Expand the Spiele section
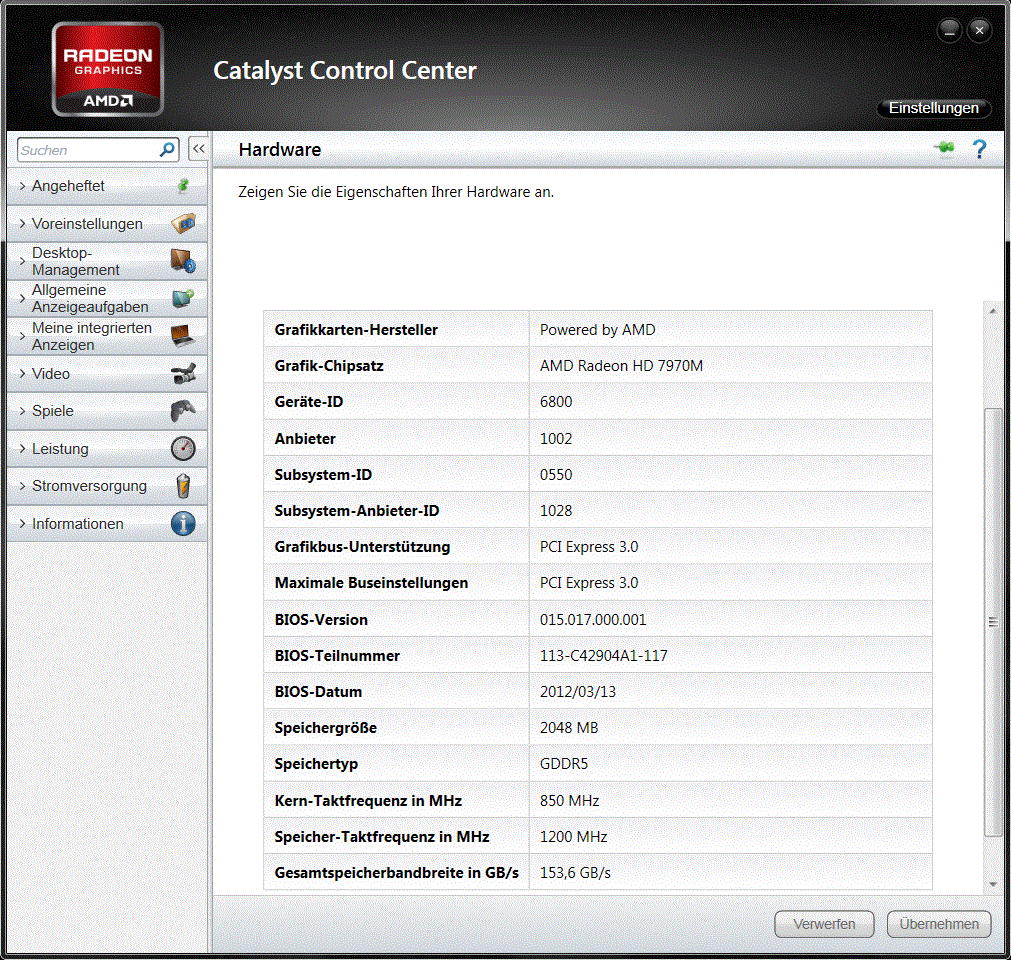This screenshot has width=1011, height=960. (x=22, y=411)
